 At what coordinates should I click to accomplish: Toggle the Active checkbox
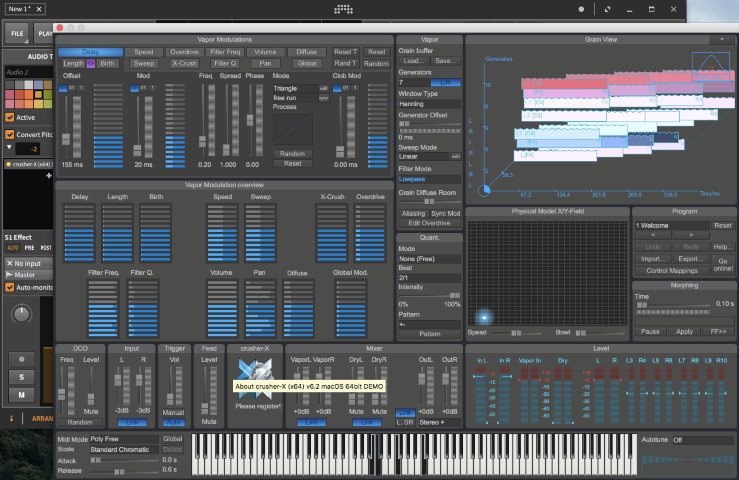[x=9, y=117]
